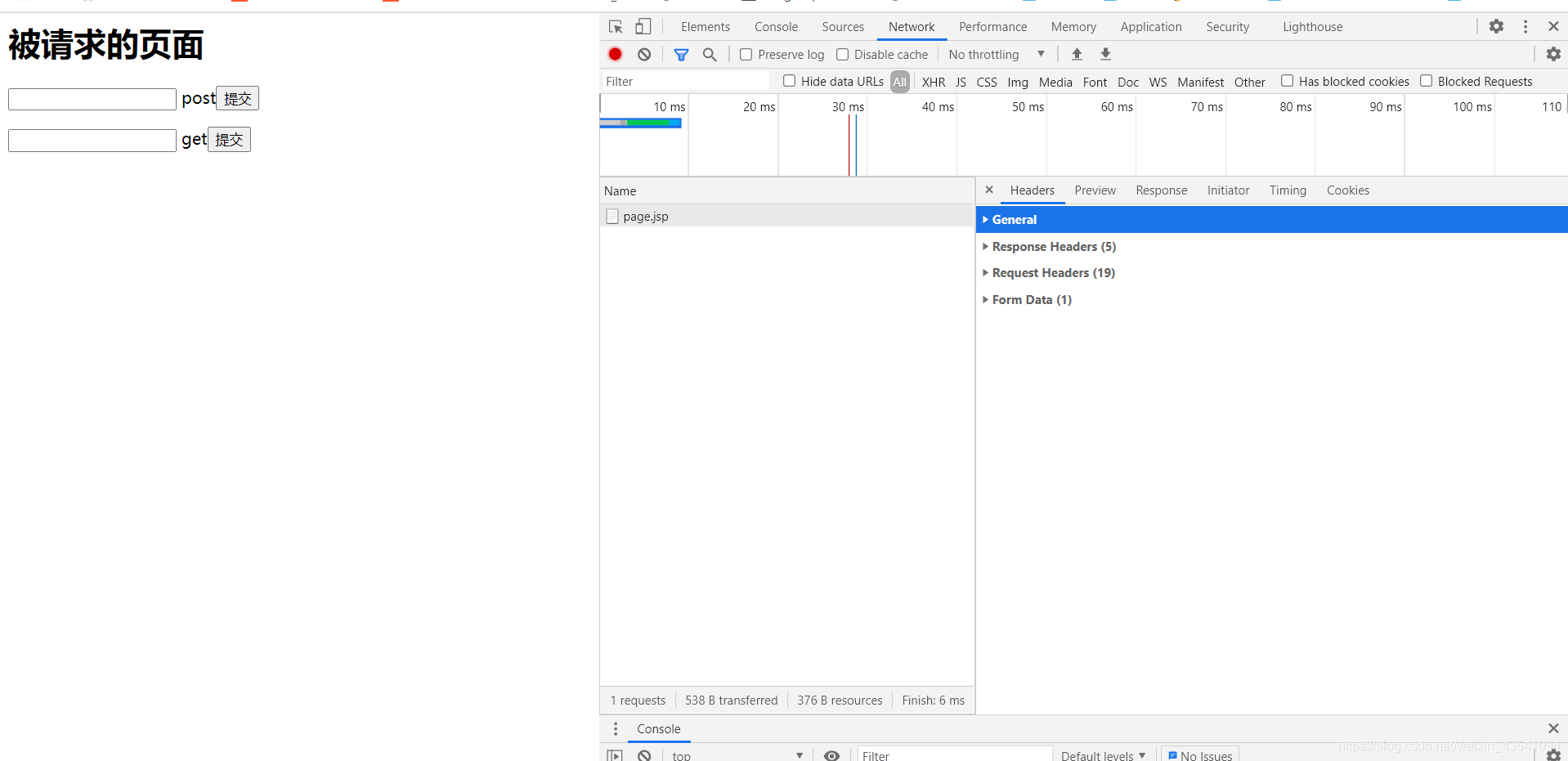The width and height of the screenshot is (1568, 761).
Task: Click the page.jsp document file icon
Action: tap(612, 216)
